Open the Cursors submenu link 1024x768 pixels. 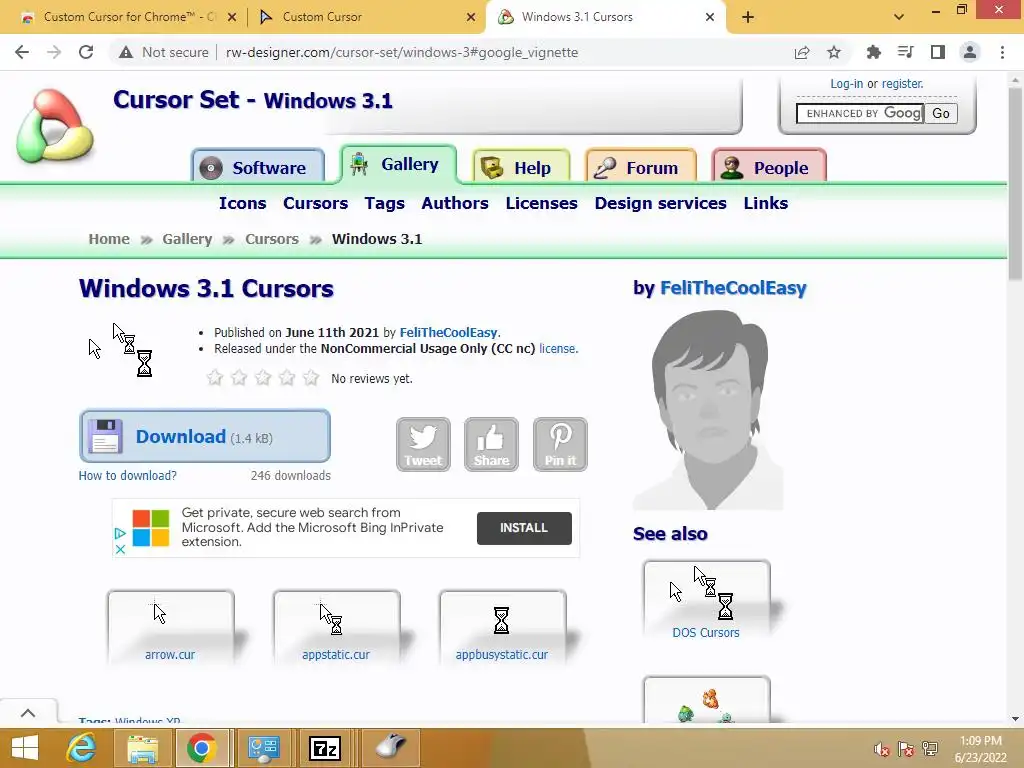[315, 203]
